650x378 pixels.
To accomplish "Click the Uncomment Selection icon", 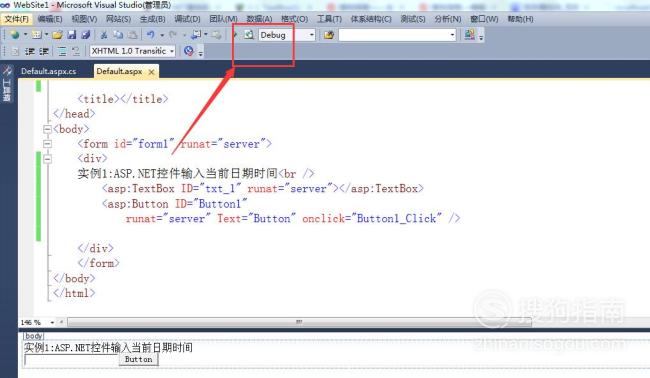I will point(75,51).
